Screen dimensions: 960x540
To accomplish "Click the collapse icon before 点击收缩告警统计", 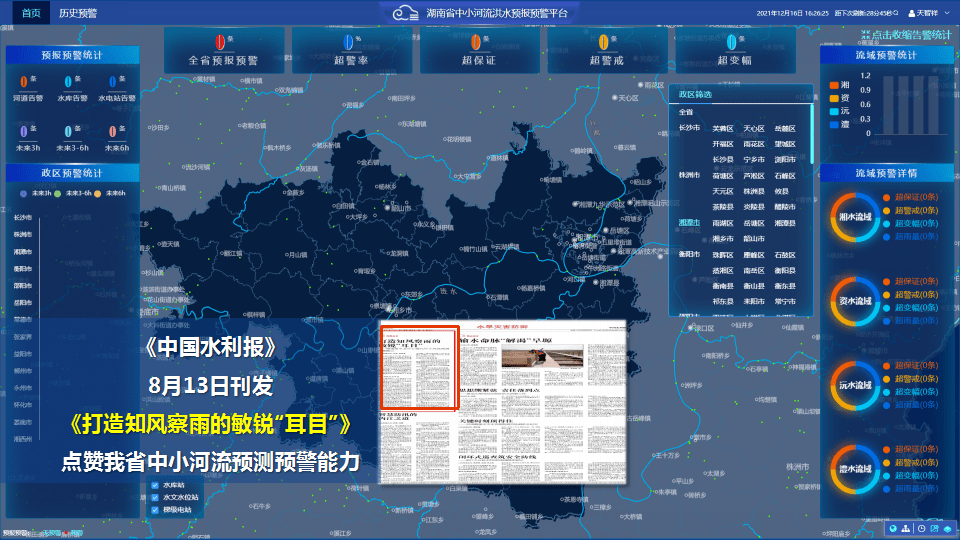I will point(865,35).
